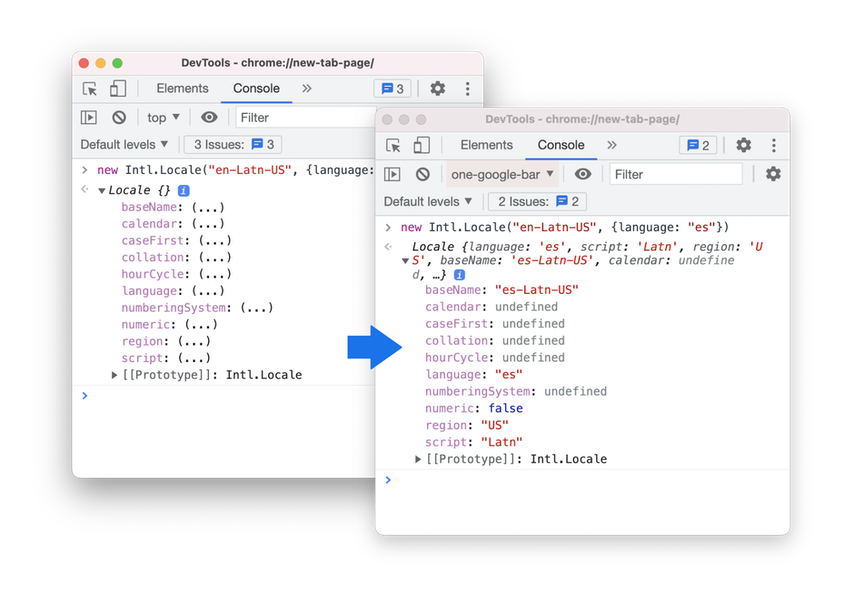Click info badge next to left Locale object
The width and height of the screenshot is (845, 591).
(184, 190)
